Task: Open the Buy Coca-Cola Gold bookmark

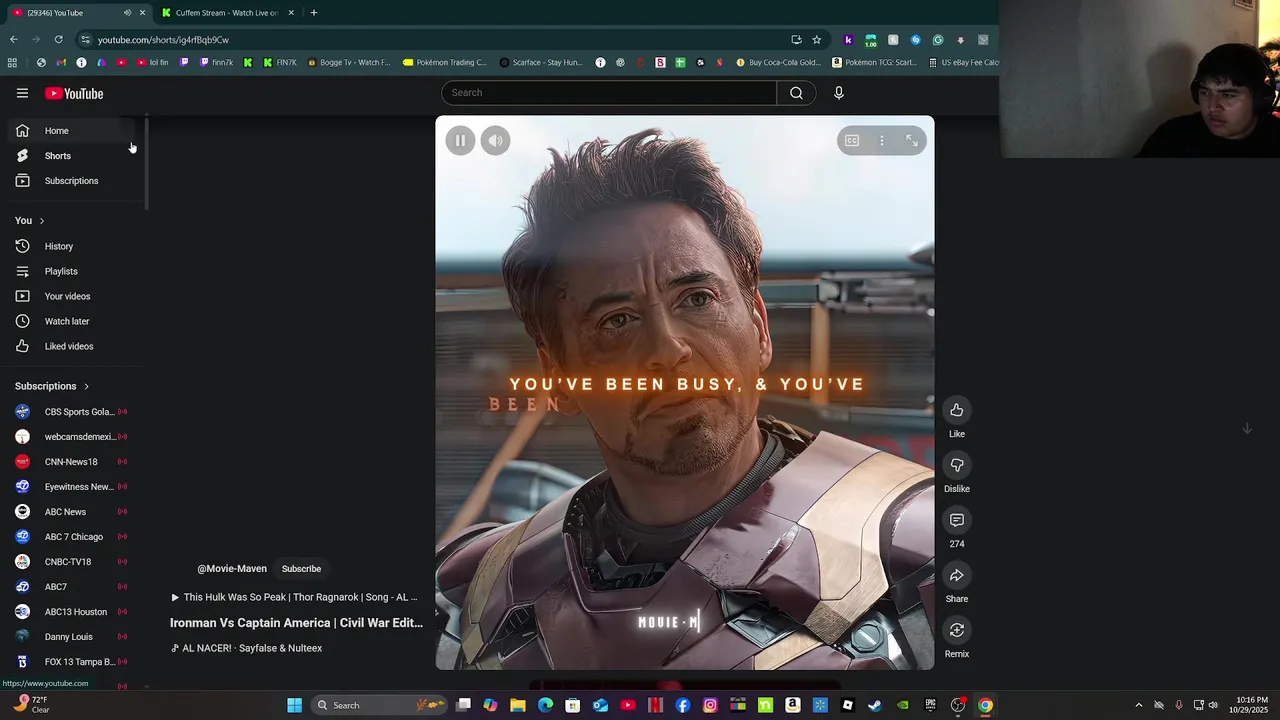Action: point(778,62)
